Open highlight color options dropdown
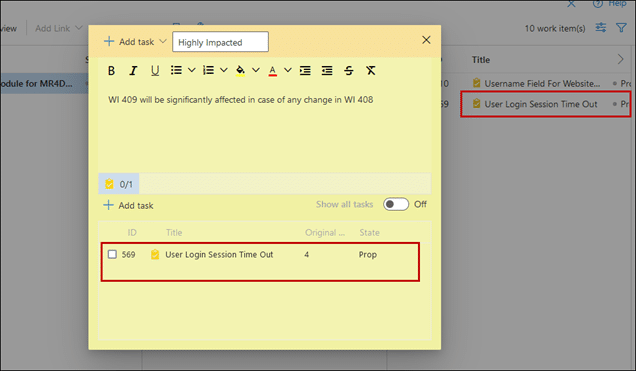 [256, 70]
